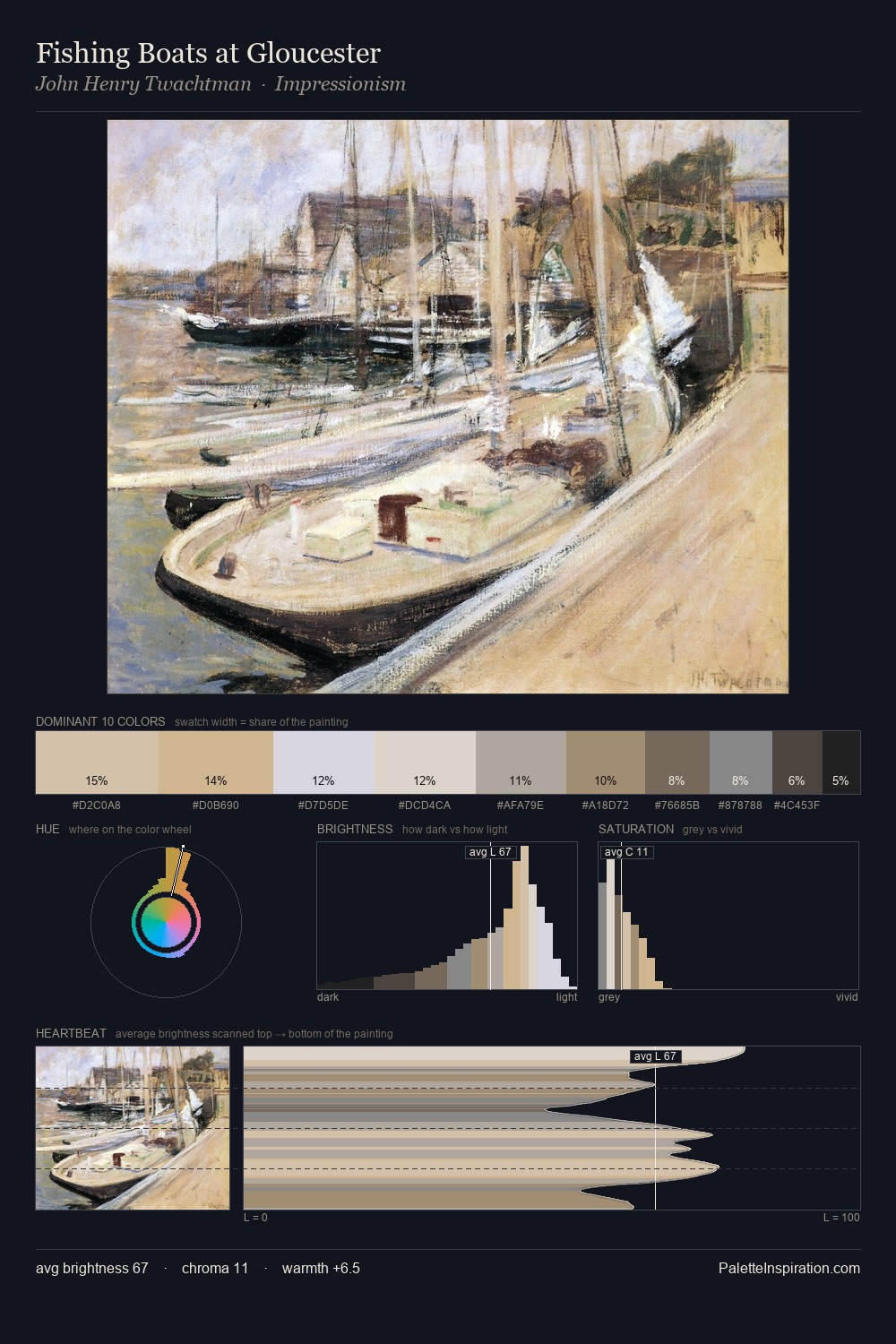Click the 10% brown-khaki swatch

click(x=606, y=762)
